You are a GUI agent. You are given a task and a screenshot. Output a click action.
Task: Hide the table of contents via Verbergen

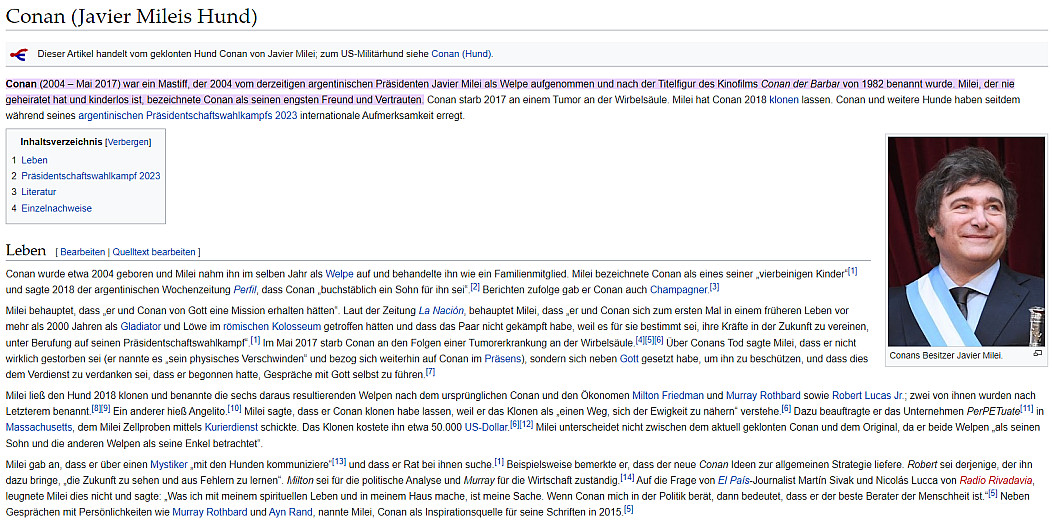pos(127,142)
